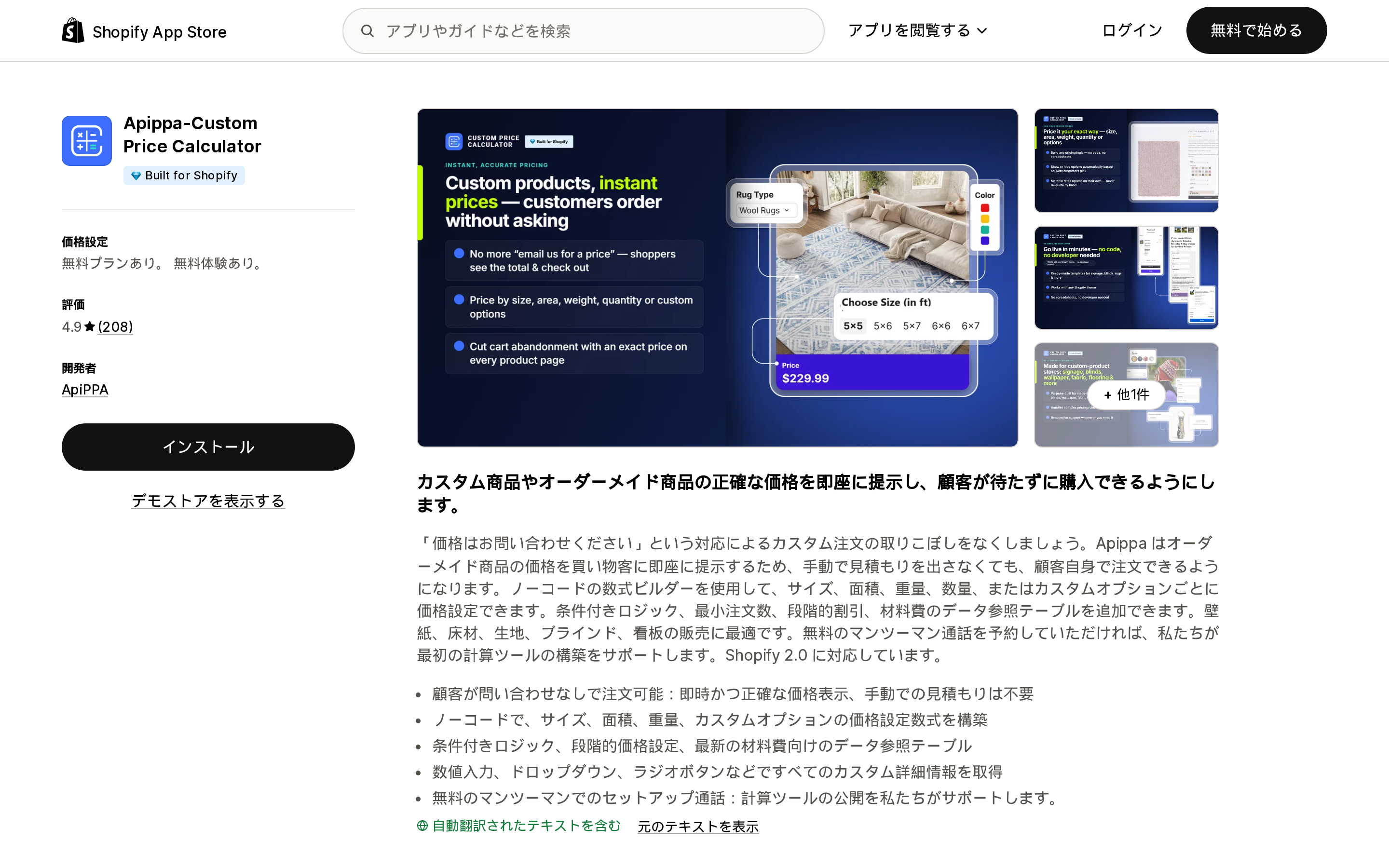This screenshot has width=1389, height=868.
Task: Click the 無料で始める button
Action: pos(1256,30)
